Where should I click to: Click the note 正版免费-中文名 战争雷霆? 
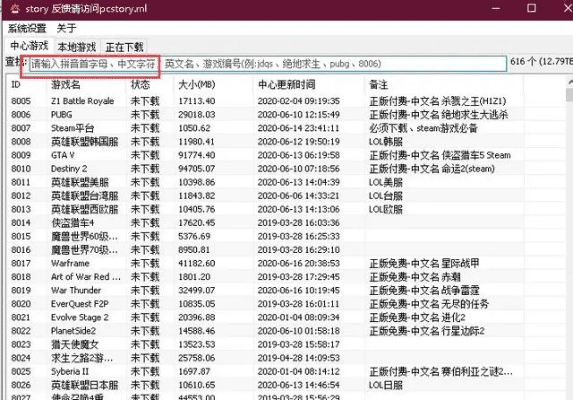[x=424, y=290]
